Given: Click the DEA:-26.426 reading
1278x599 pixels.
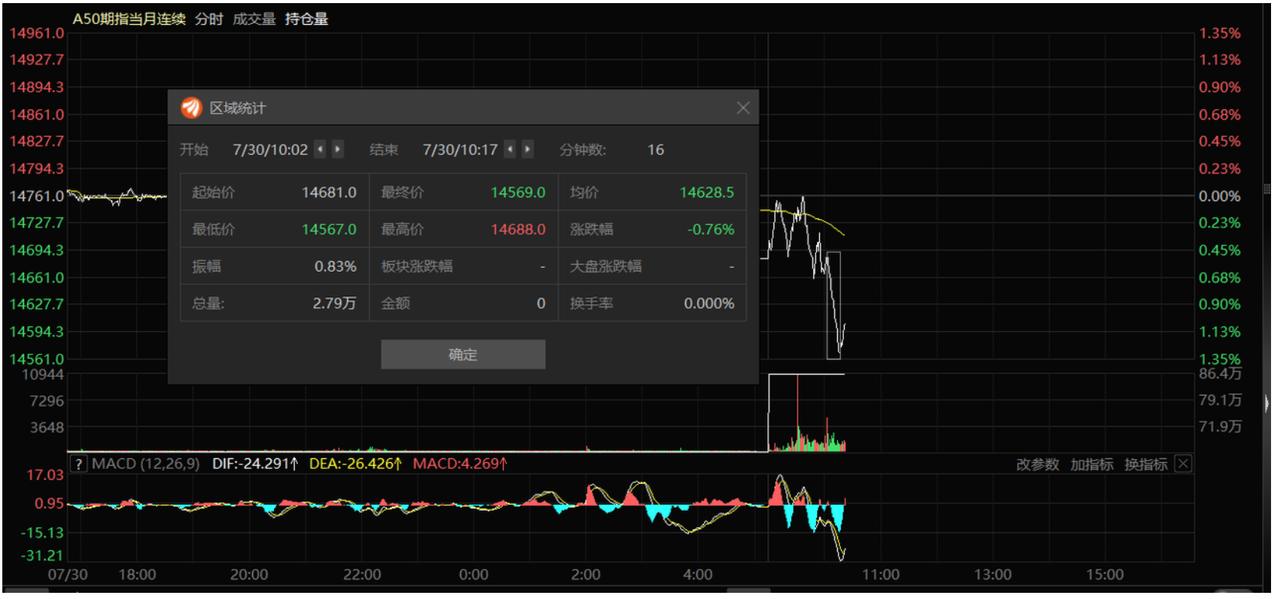Looking at the screenshot, I should pos(356,464).
